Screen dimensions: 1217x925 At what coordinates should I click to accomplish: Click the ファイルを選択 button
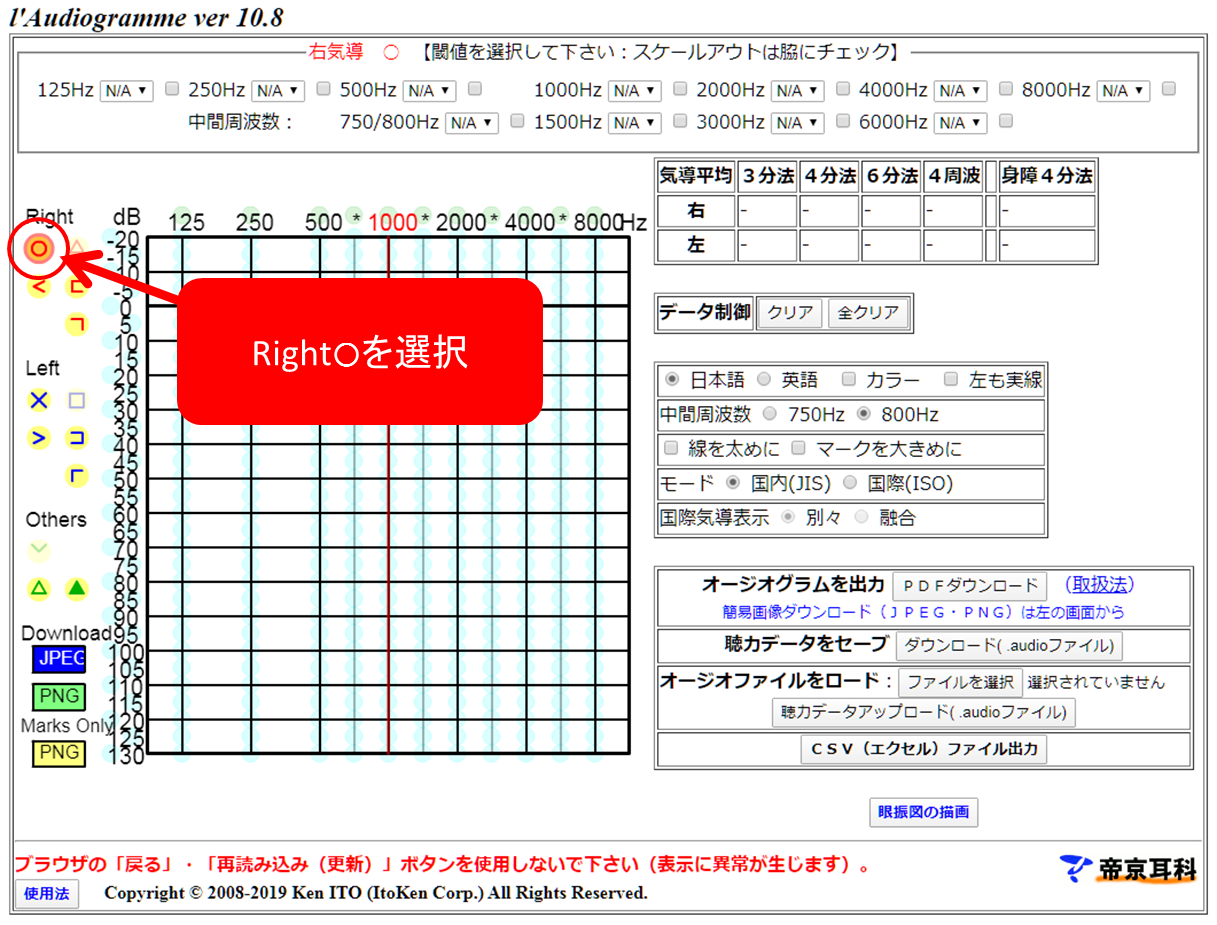point(961,682)
